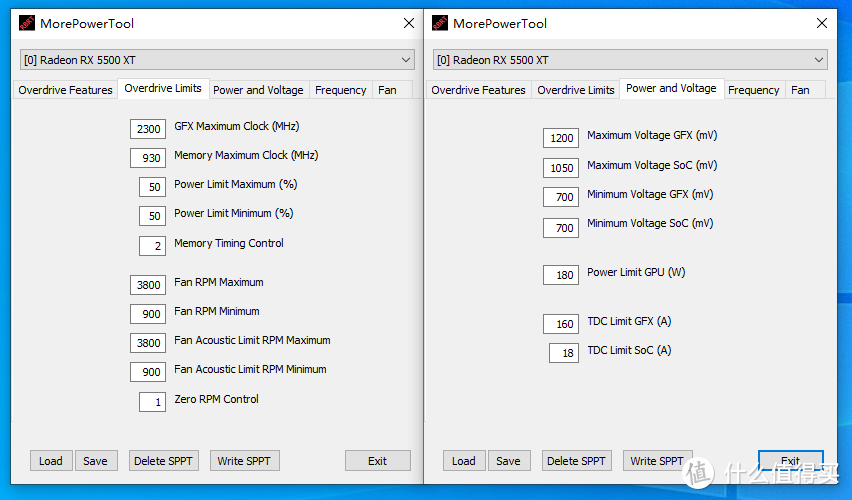Open Power and Voltage tab in left window

tap(258, 90)
